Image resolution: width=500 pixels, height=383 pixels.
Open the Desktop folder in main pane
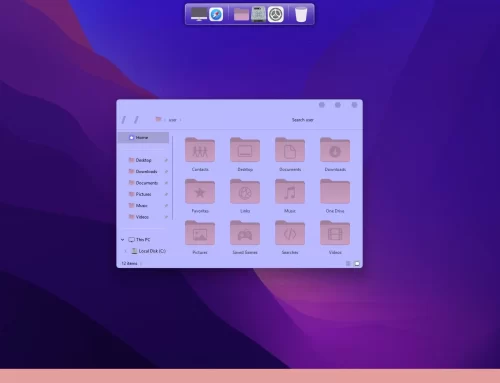(x=245, y=154)
